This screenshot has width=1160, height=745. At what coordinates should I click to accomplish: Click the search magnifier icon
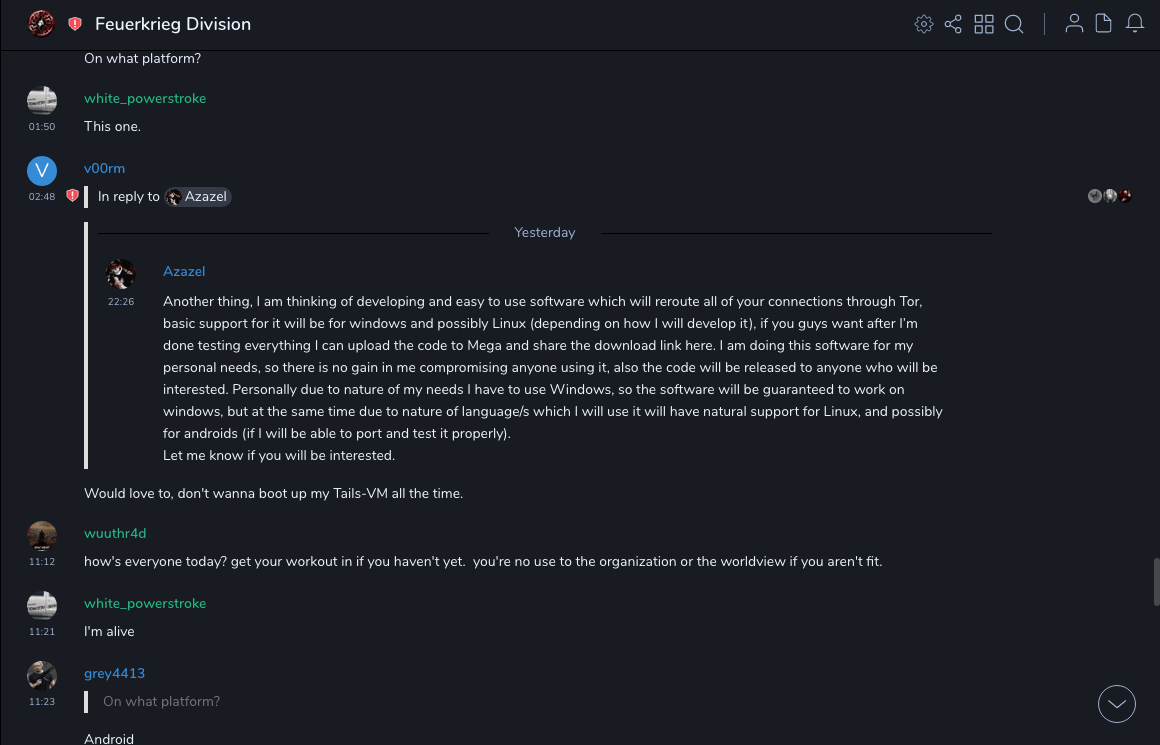tap(1014, 24)
